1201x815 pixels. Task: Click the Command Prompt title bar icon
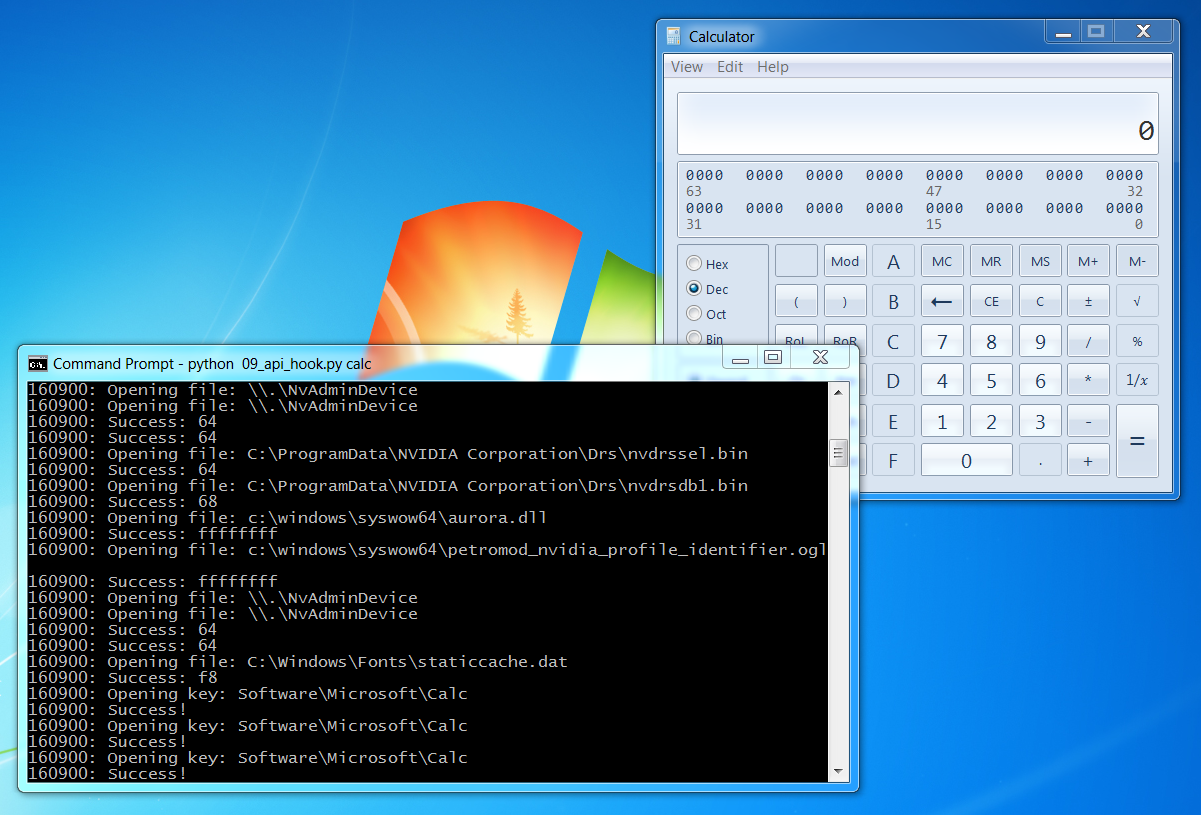click(37, 363)
